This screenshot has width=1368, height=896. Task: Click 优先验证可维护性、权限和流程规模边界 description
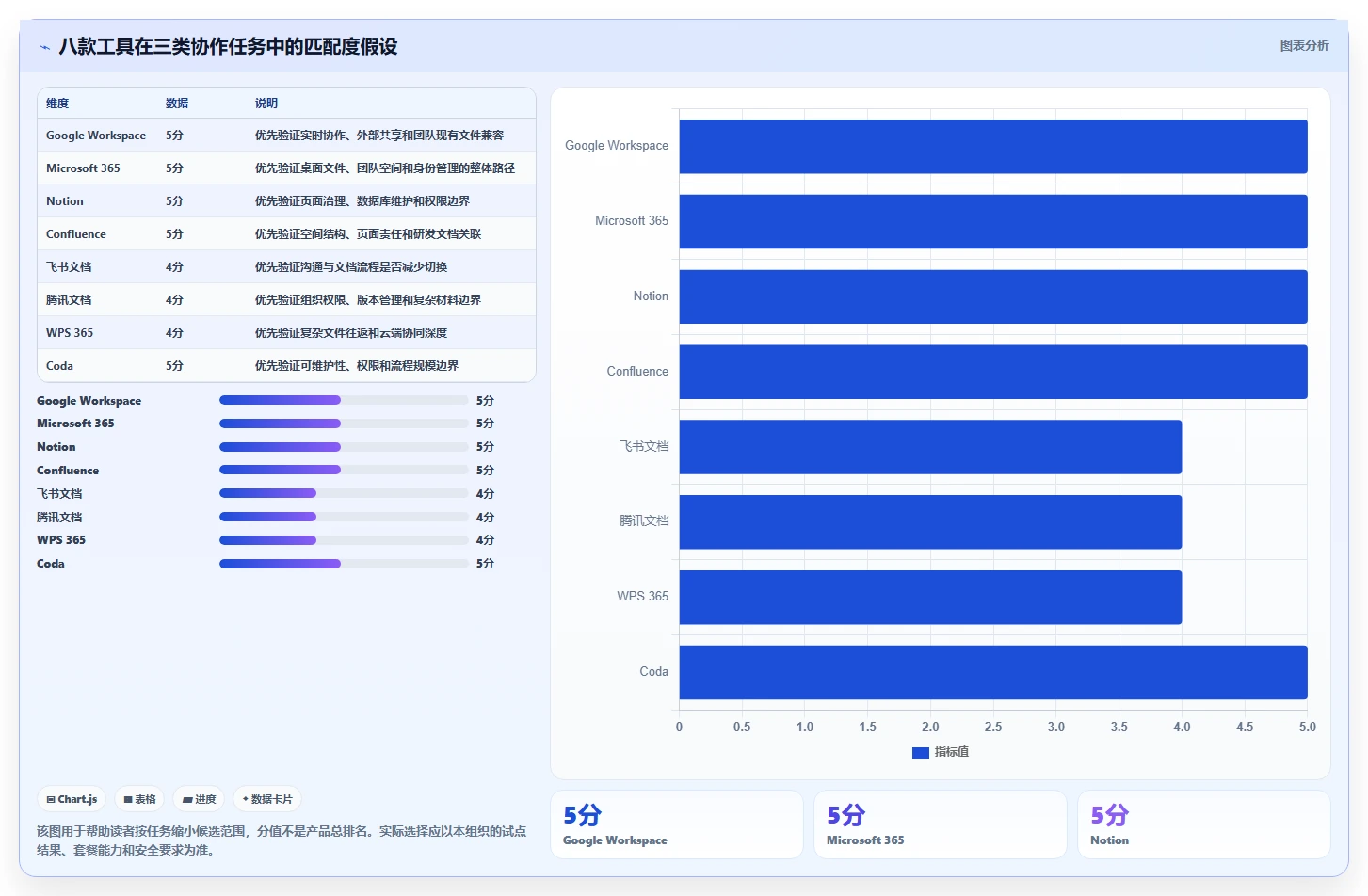coord(357,366)
